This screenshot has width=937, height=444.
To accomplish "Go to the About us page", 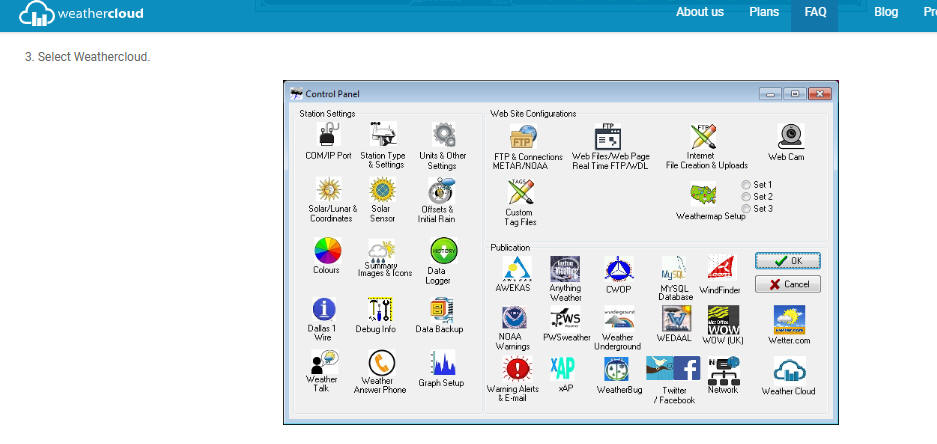I will tap(700, 12).
